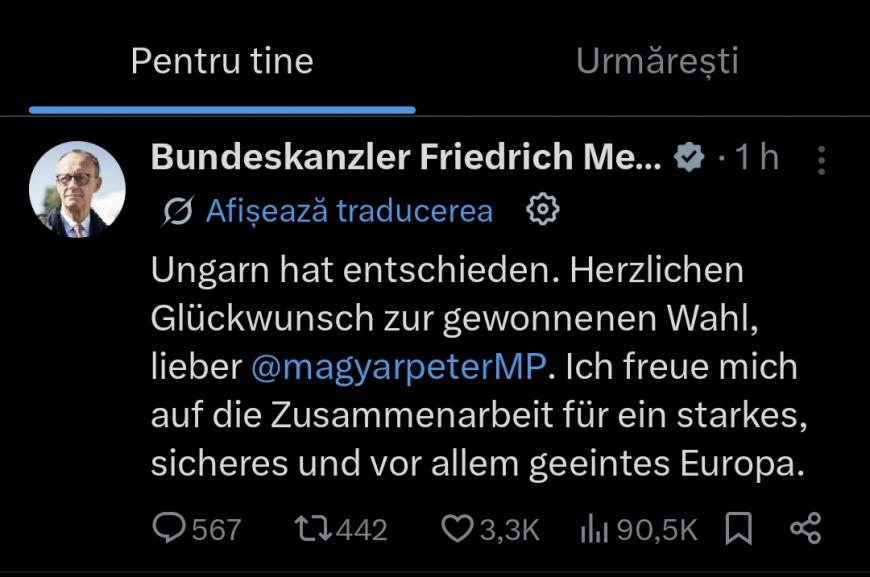Bookmark Friedrich Merz's post
This screenshot has height=577, width=870.
click(740, 529)
